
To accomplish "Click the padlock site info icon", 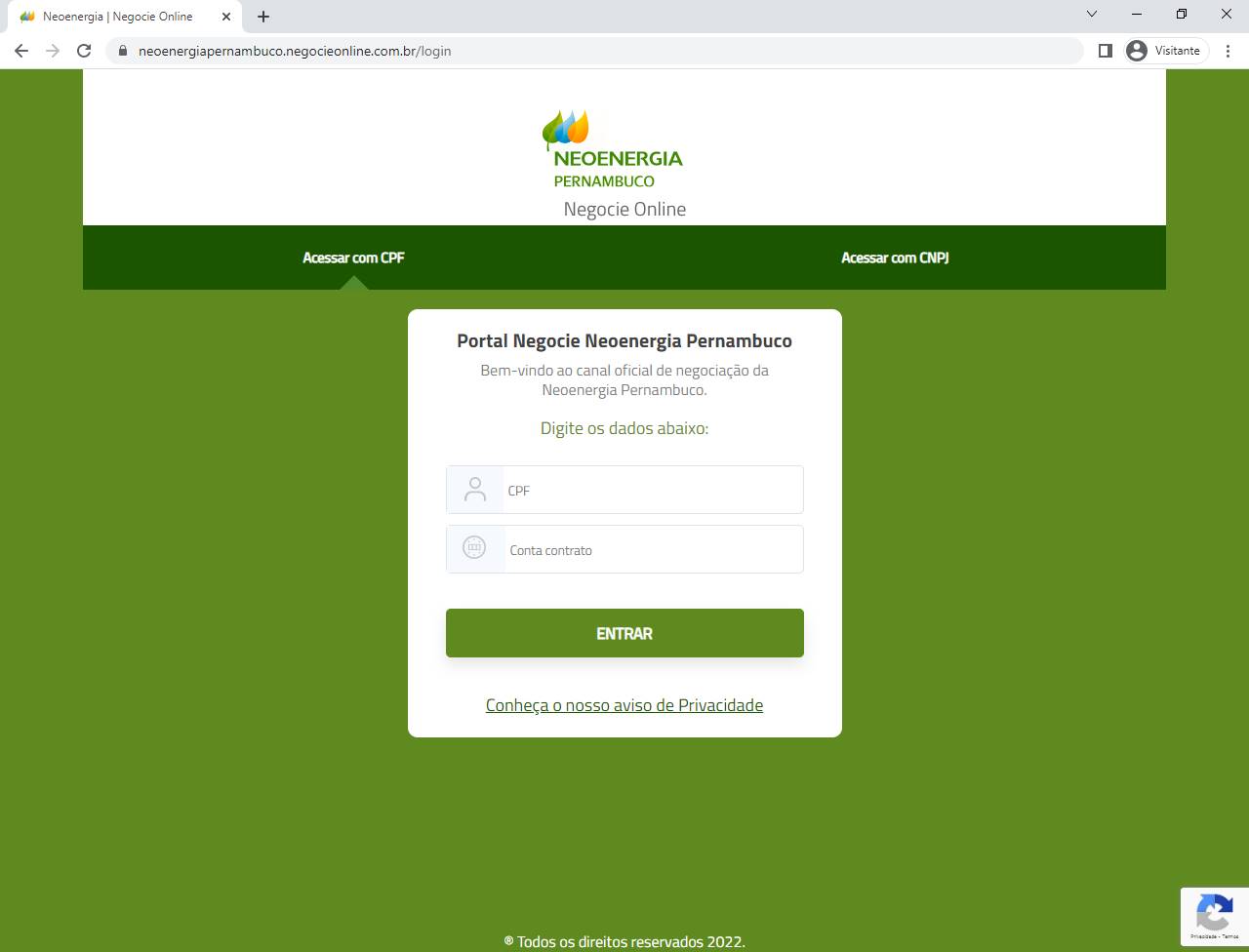I will click(122, 51).
